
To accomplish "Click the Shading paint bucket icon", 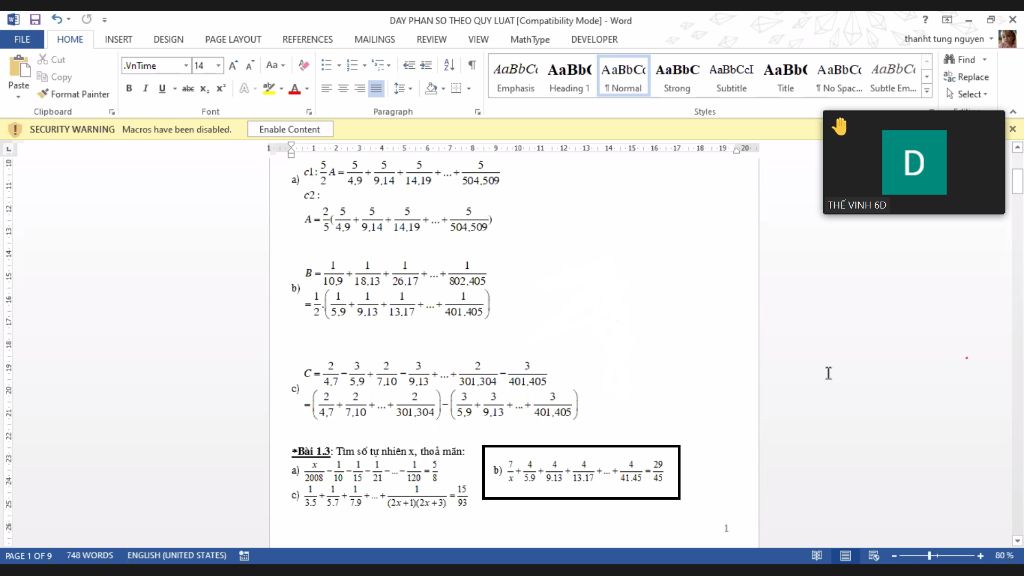I will [x=430, y=88].
